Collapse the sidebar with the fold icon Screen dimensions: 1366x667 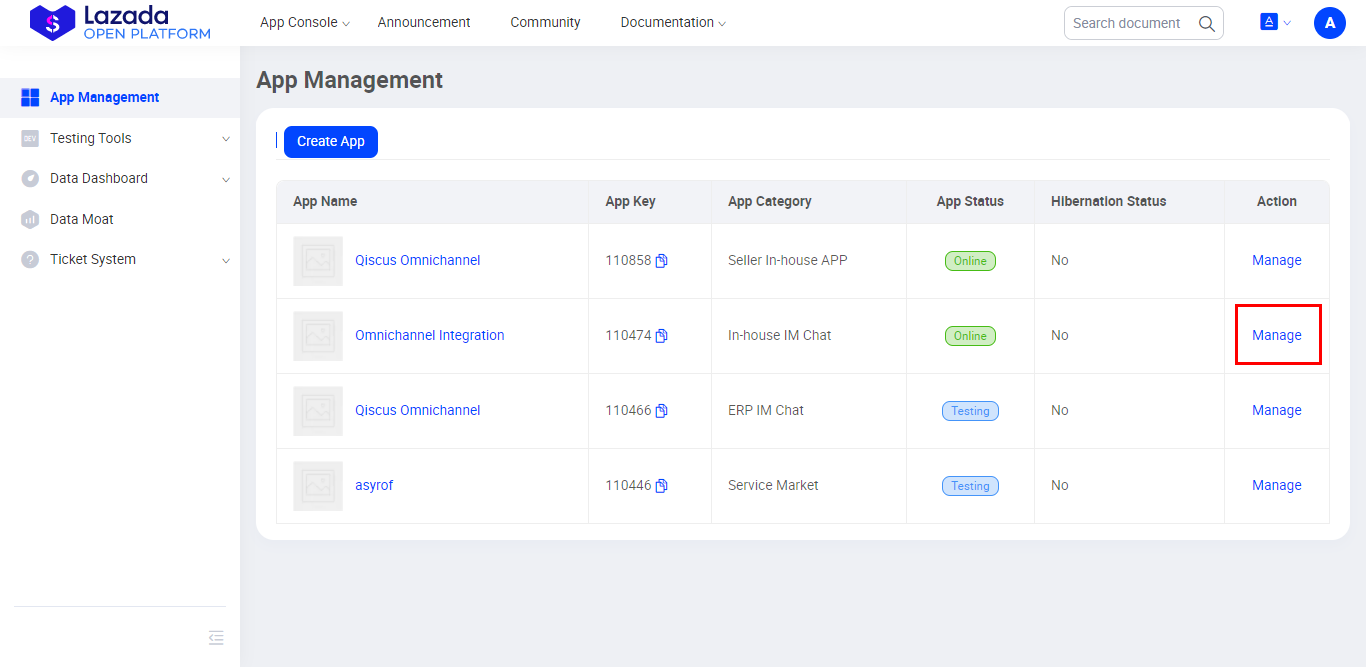[x=216, y=638]
